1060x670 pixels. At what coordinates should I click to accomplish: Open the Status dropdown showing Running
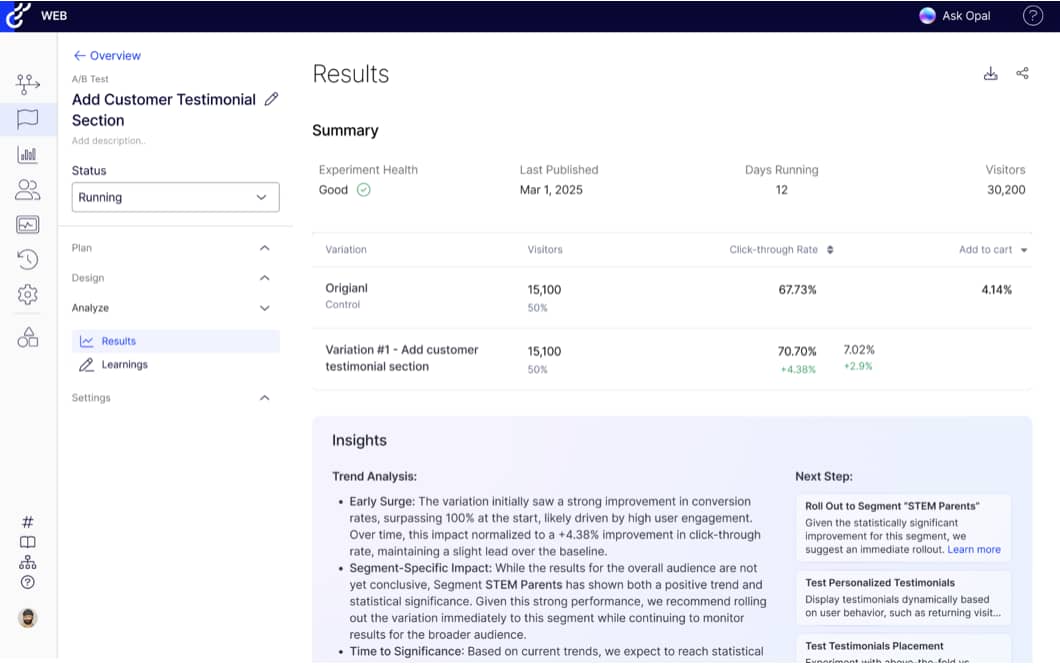tap(175, 197)
